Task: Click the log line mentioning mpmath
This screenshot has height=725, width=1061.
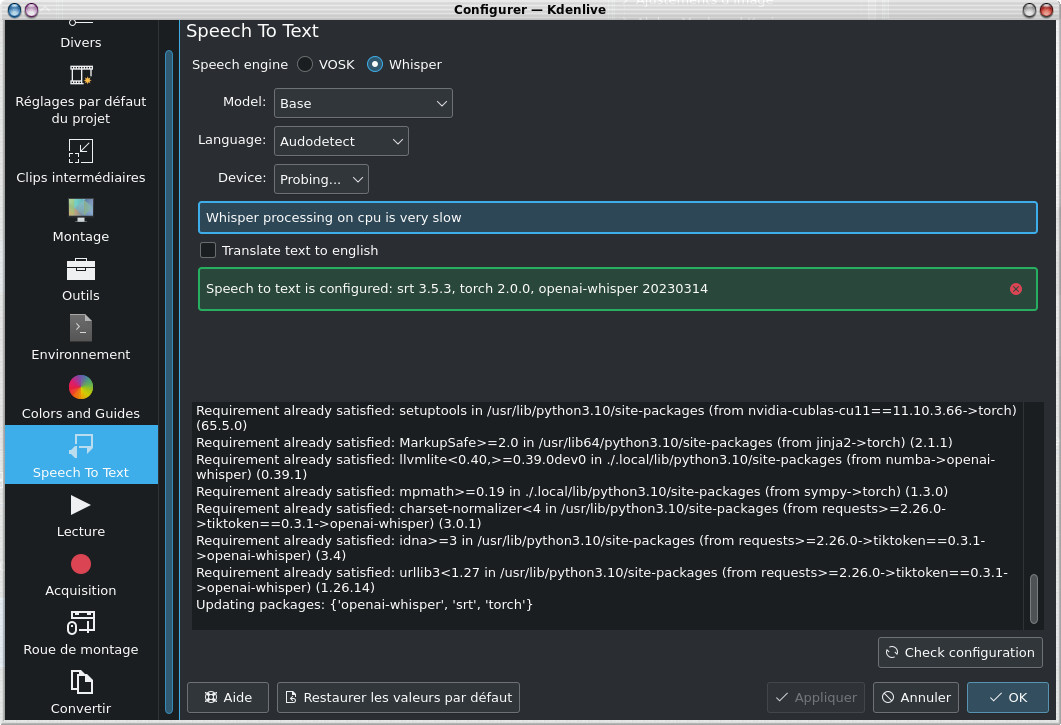Action: tap(572, 491)
